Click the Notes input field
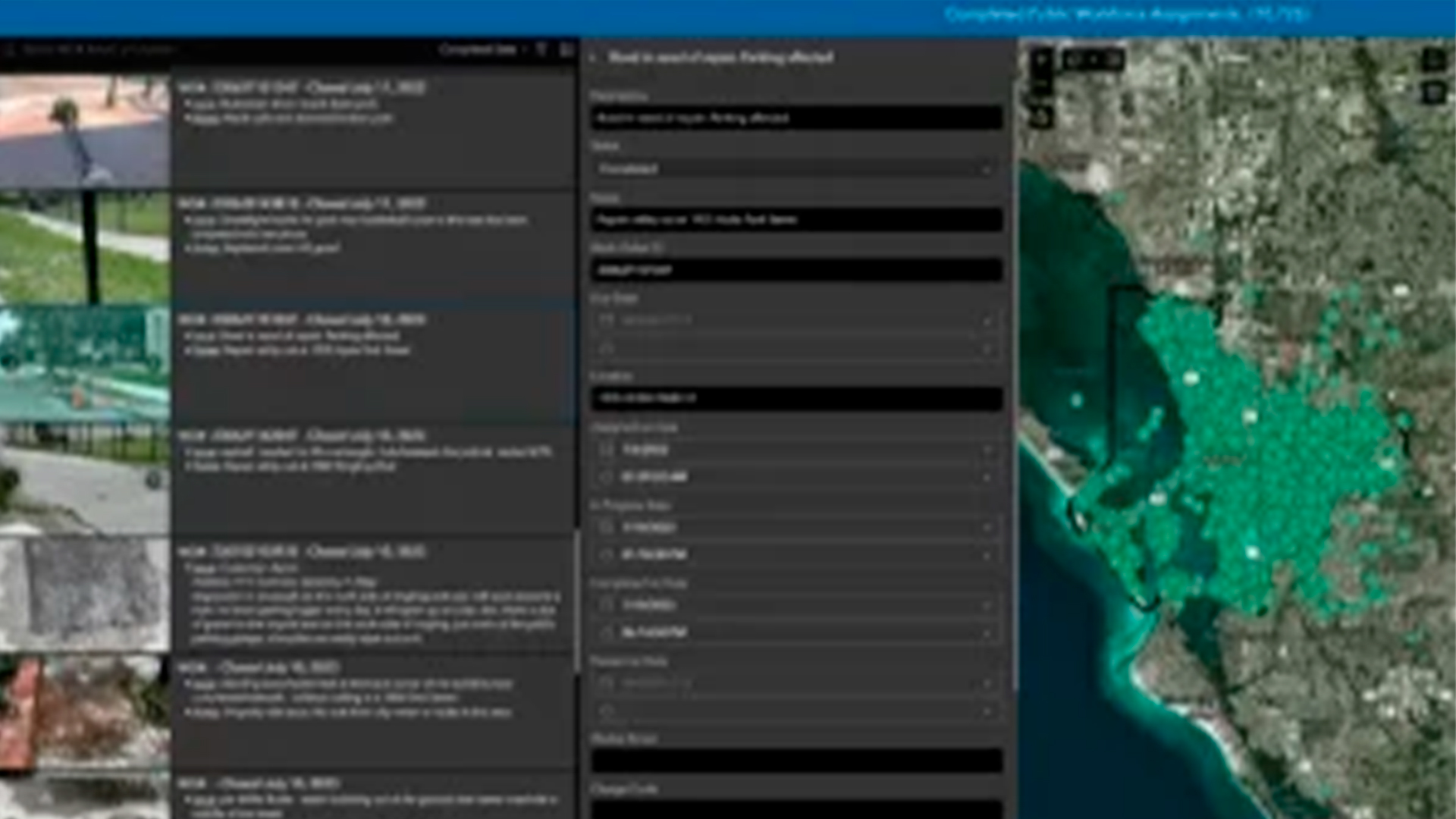This screenshot has width=1456, height=819. coord(796,220)
